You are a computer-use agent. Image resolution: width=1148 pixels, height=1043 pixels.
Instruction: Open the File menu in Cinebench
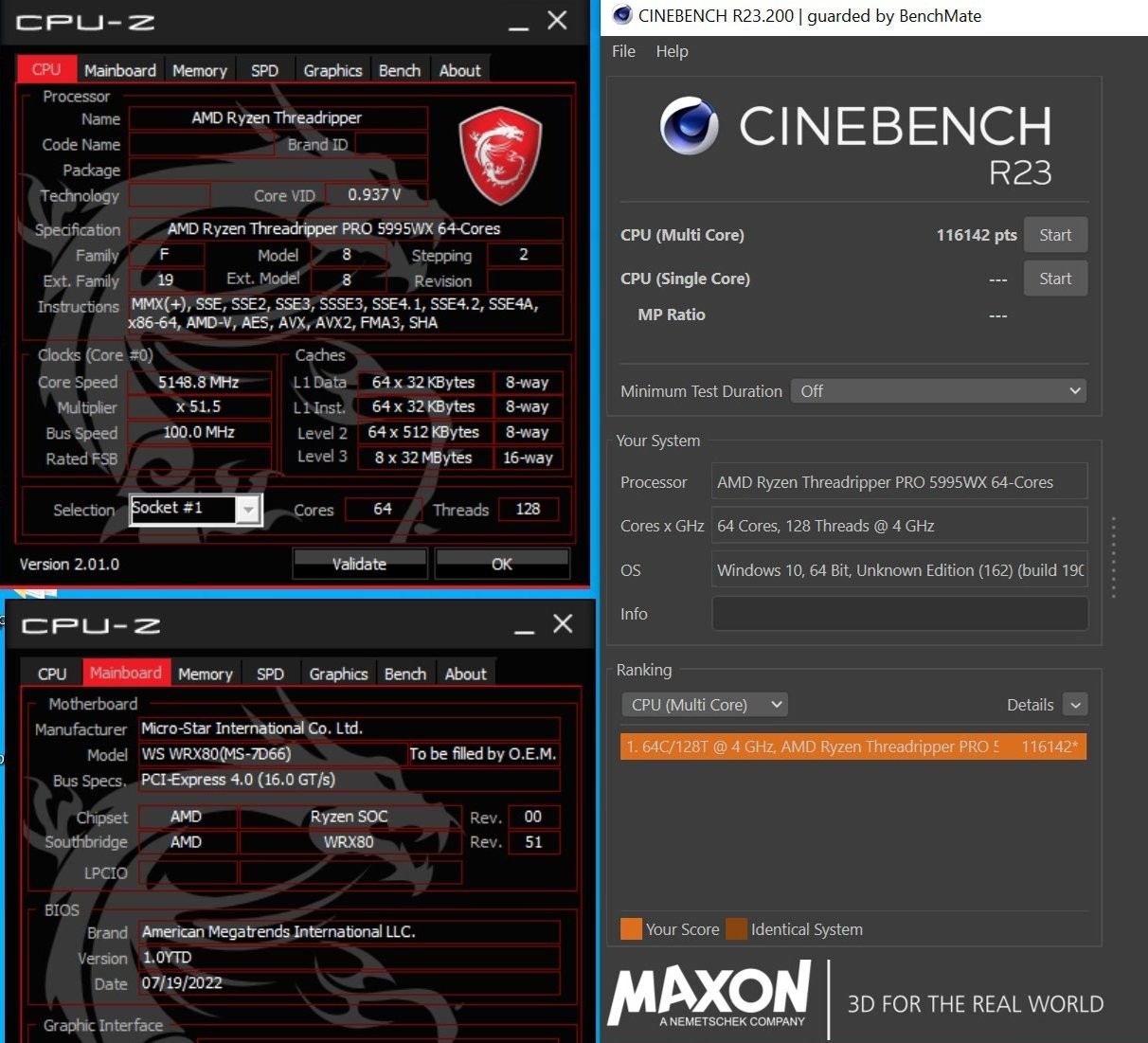[624, 51]
